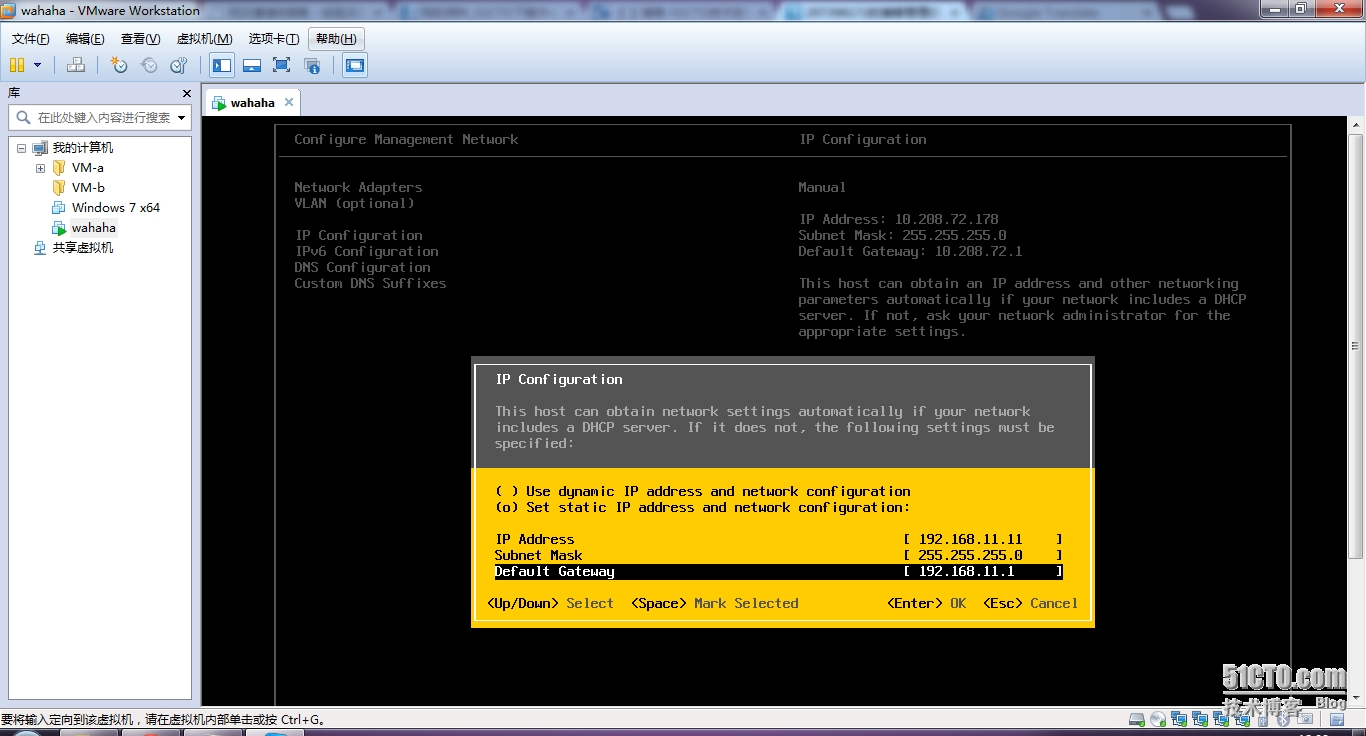Open the 文件(F) menu
The image size is (1366, 736).
click(31, 39)
